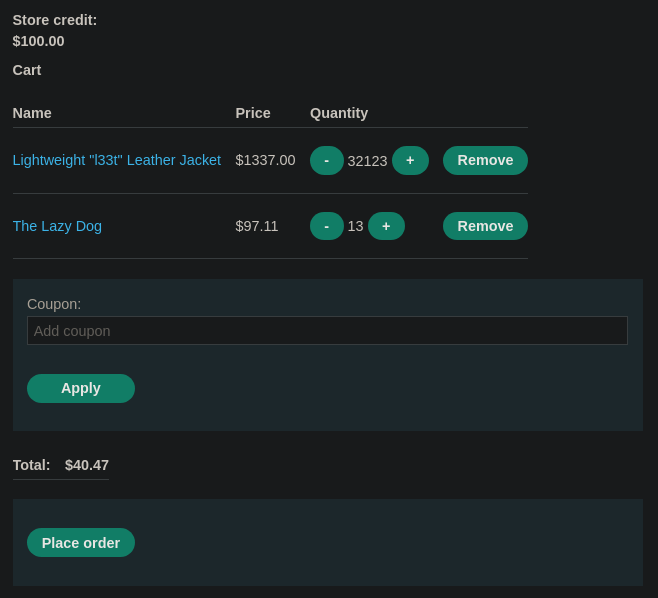This screenshot has height=598, width=658.
Task: Decrease quantity of The Lazy Dog
Action: pyautogui.click(x=326, y=226)
